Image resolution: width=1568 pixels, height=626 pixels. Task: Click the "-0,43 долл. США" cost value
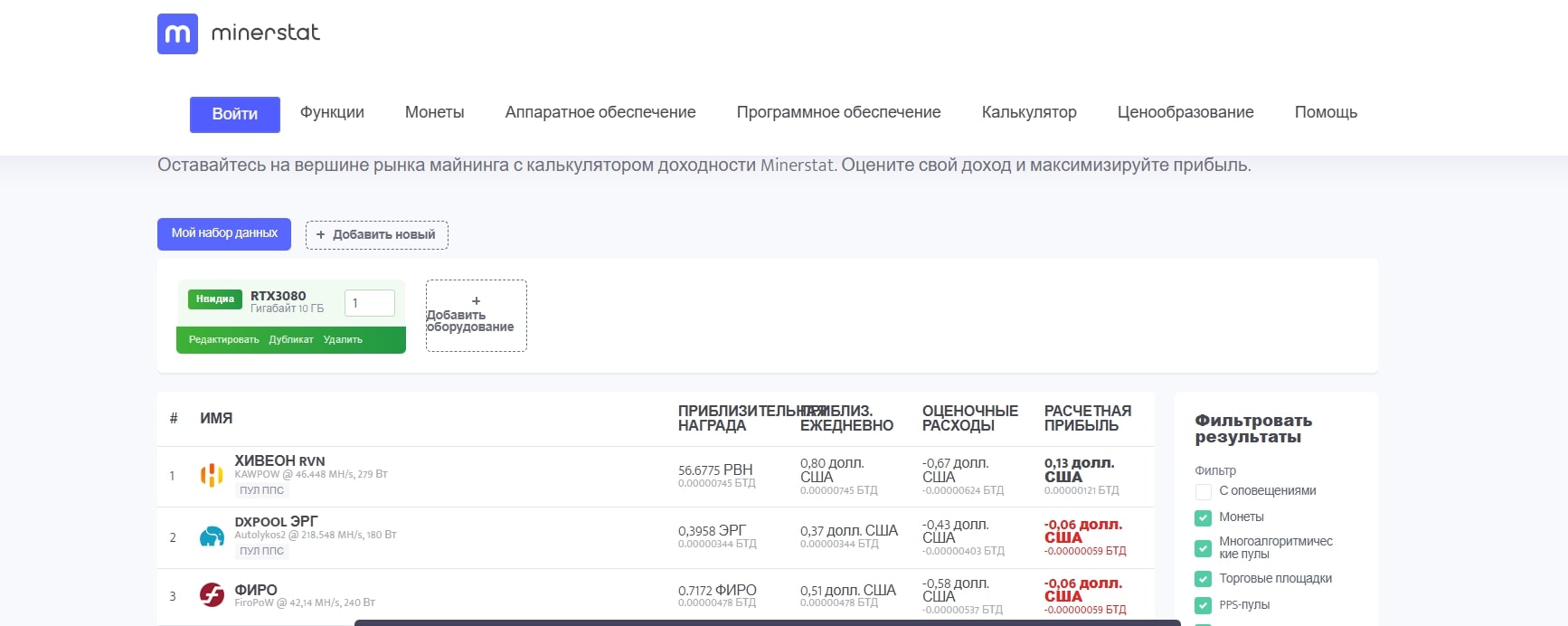956,531
